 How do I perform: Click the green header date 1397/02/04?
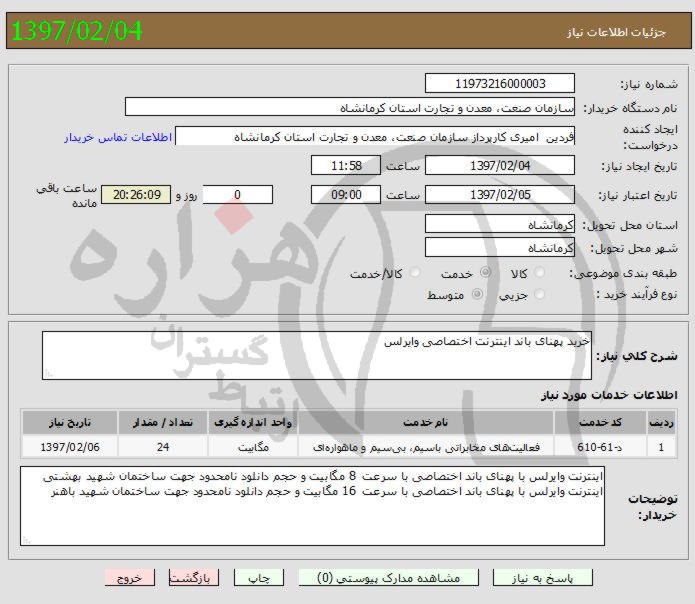point(76,31)
